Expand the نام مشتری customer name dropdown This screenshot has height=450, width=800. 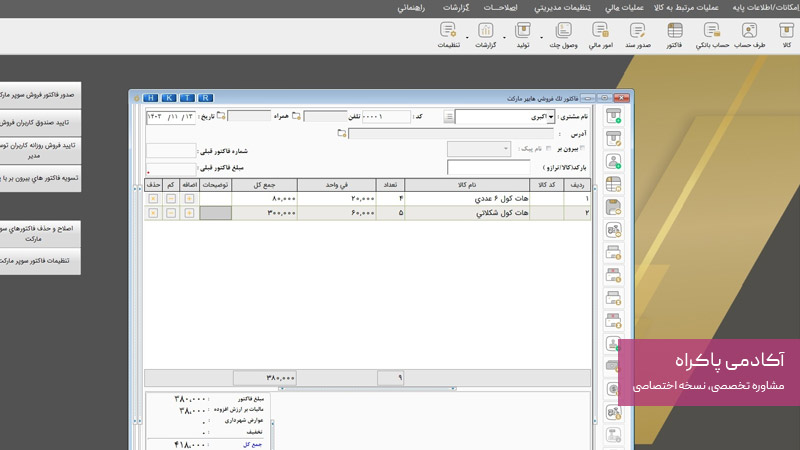tap(551, 117)
